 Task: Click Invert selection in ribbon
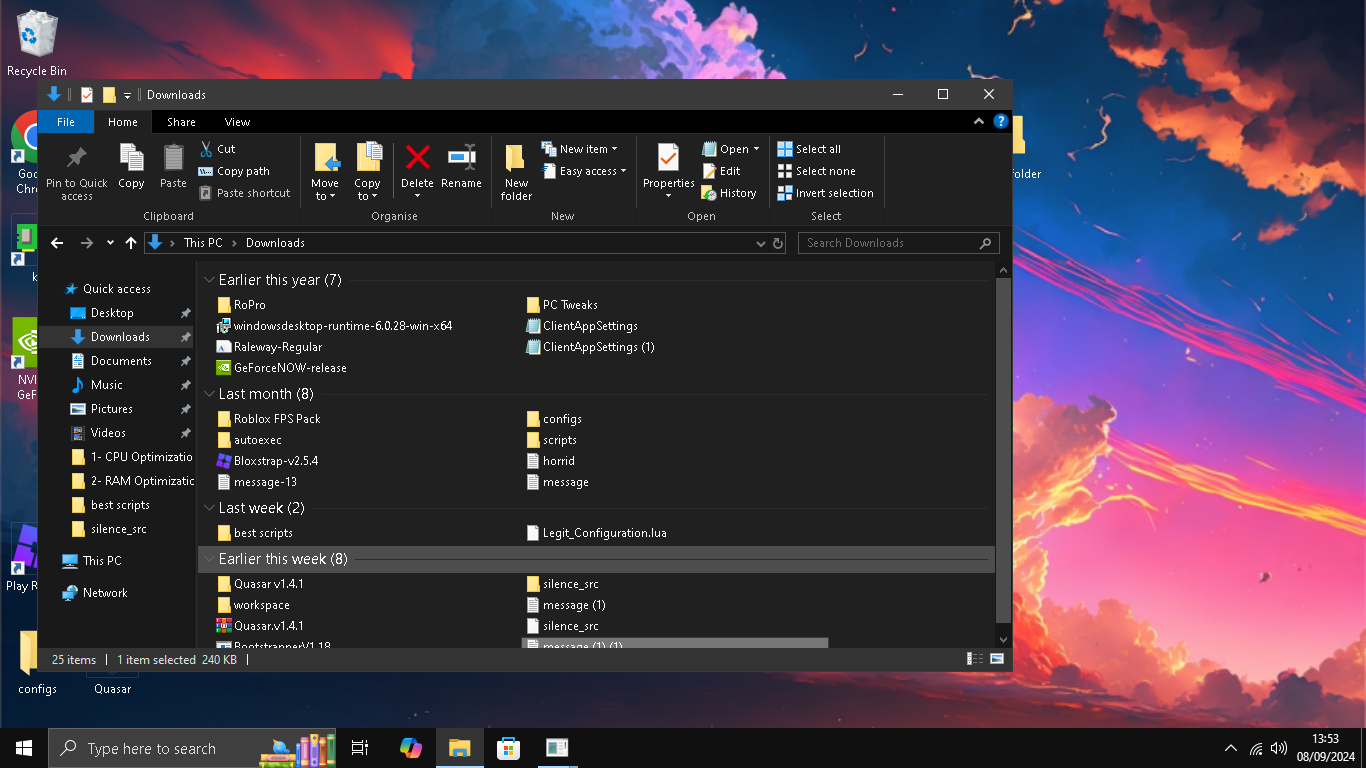[826, 193]
